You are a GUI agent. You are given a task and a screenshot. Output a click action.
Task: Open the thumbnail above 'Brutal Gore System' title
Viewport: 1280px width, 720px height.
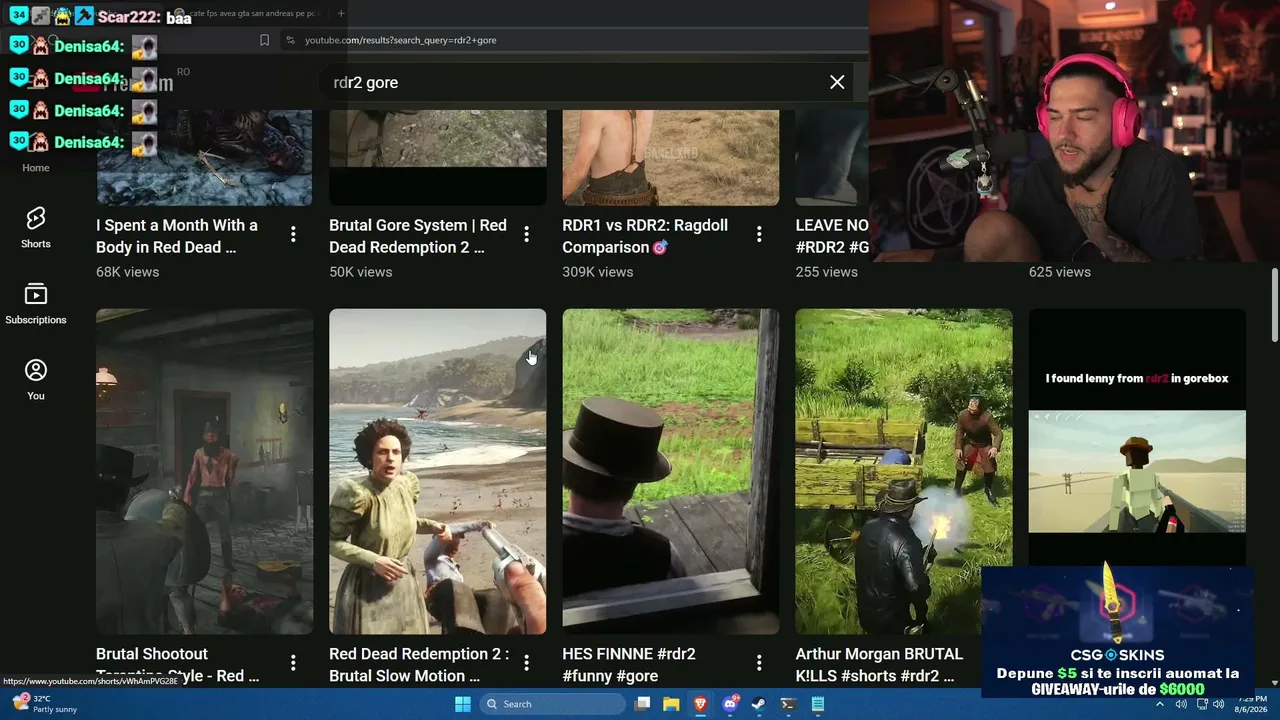point(437,157)
